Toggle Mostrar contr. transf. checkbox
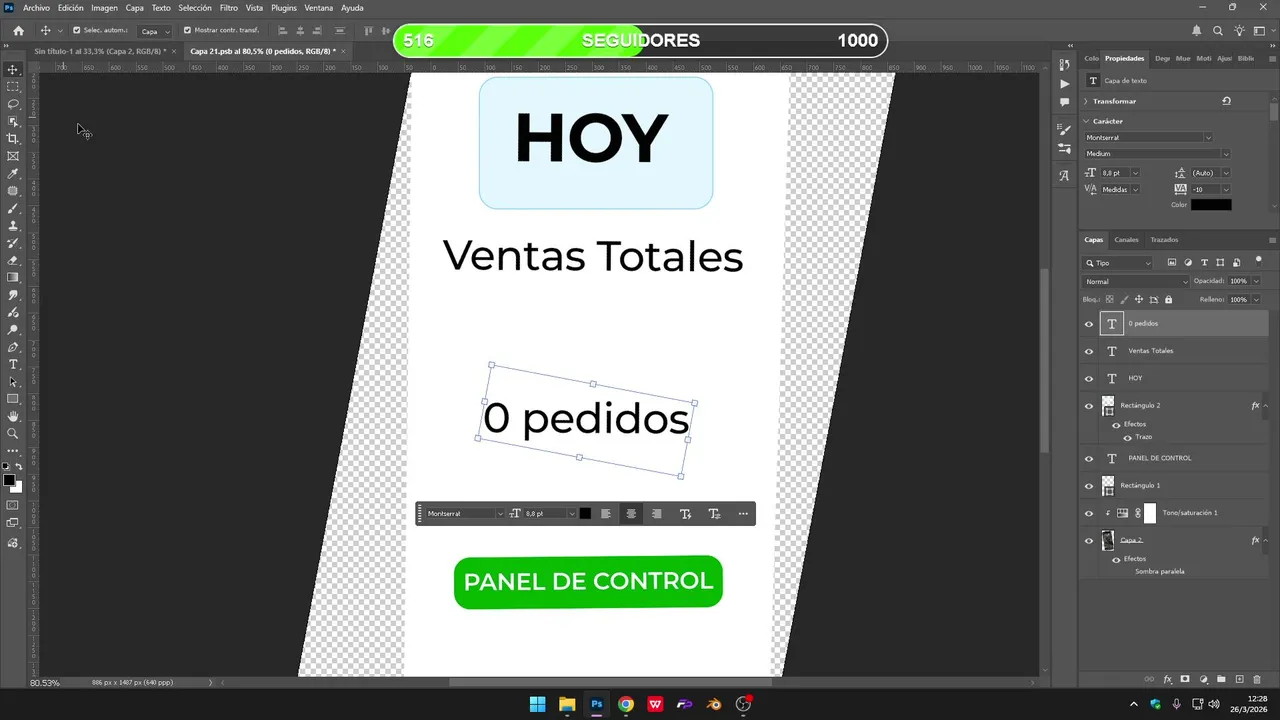 tap(187, 30)
